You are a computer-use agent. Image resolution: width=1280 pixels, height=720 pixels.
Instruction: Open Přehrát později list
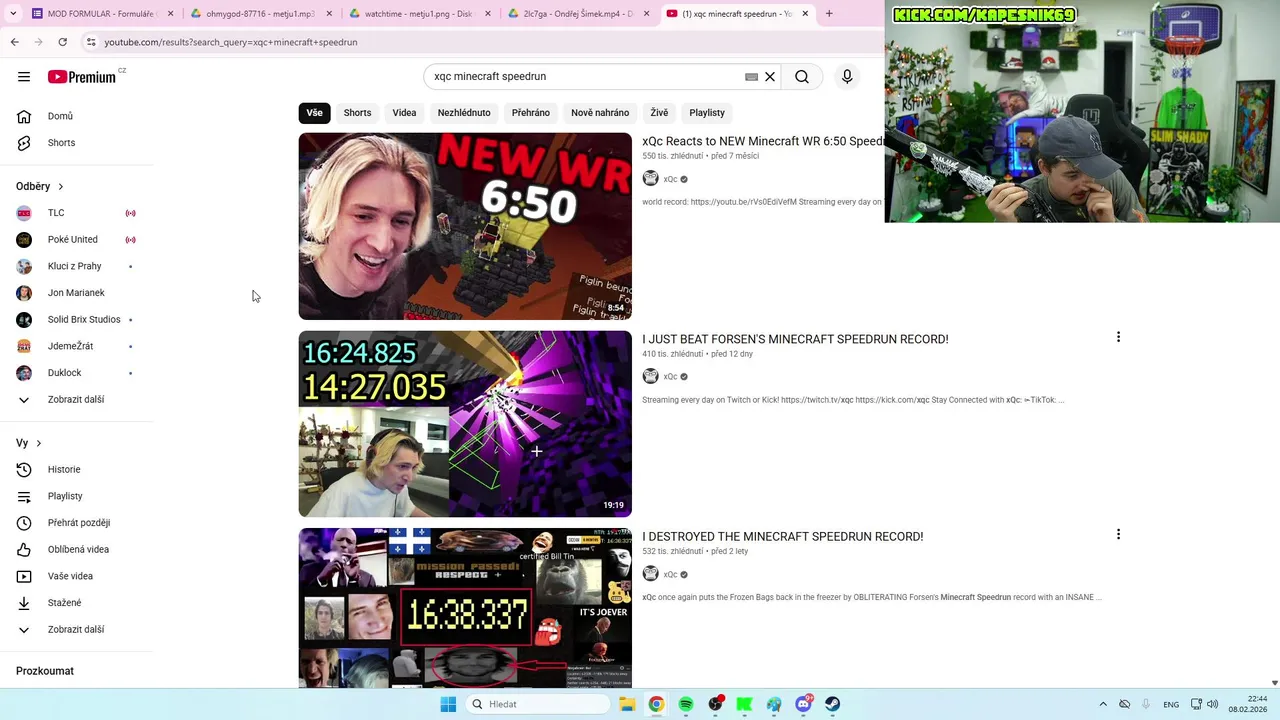[77, 523]
